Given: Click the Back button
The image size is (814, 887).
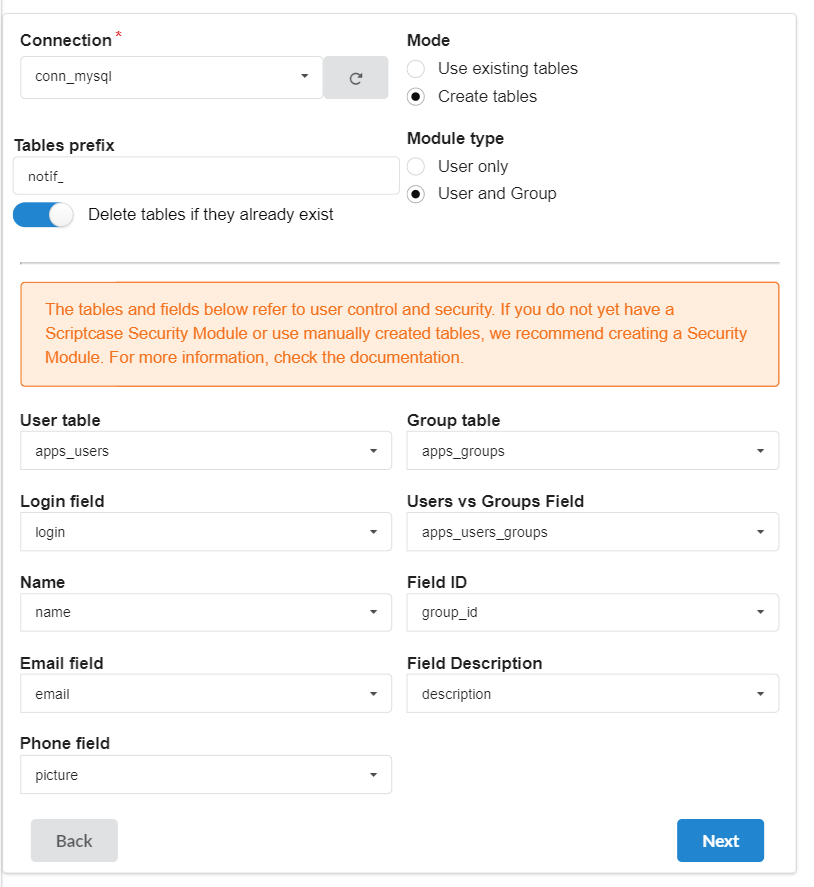Looking at the screenshot, I should [x=74, y=840].
